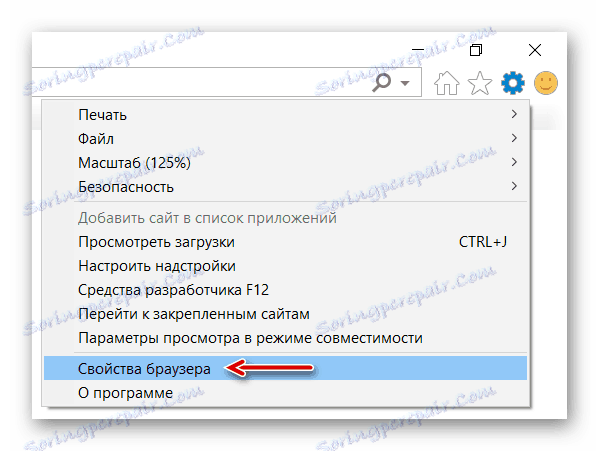The image size is (599, 451).
Task: Select Свойства браузера
Action: [x=285, y=368]
